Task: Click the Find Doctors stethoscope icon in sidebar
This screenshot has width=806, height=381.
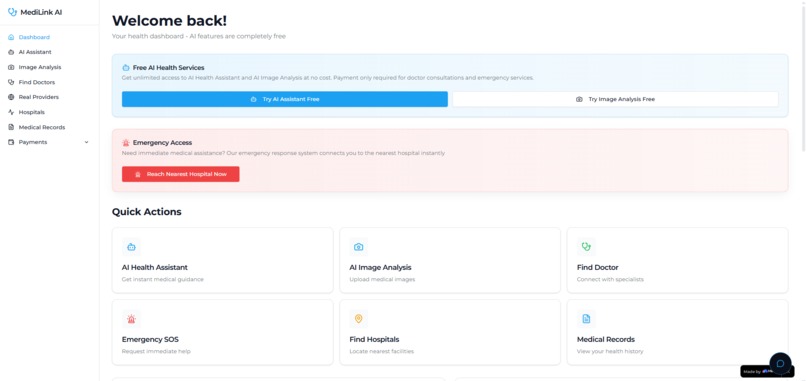Action: [11, 82]
